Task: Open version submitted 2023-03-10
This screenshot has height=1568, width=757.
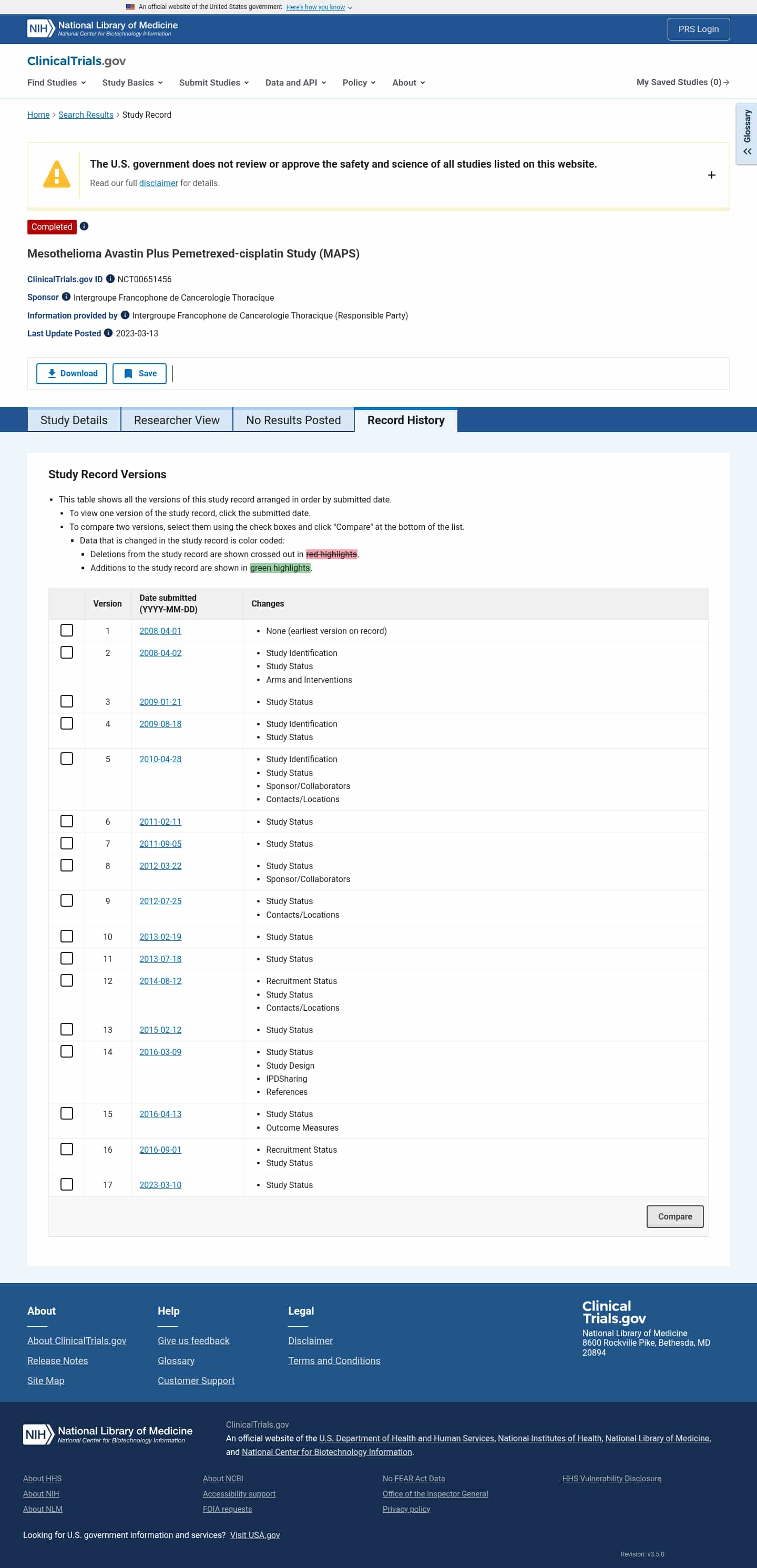Action: click(x=160, y=1184)
